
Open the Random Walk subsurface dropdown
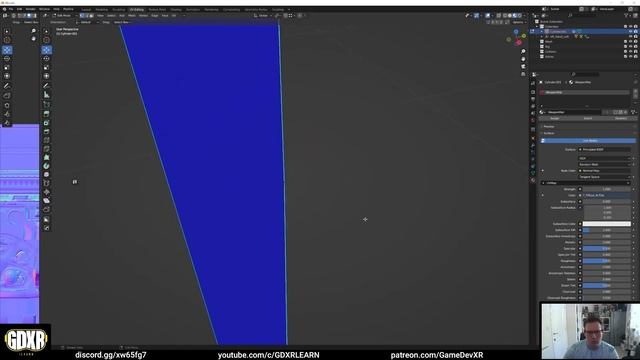[x=604, y=164]
